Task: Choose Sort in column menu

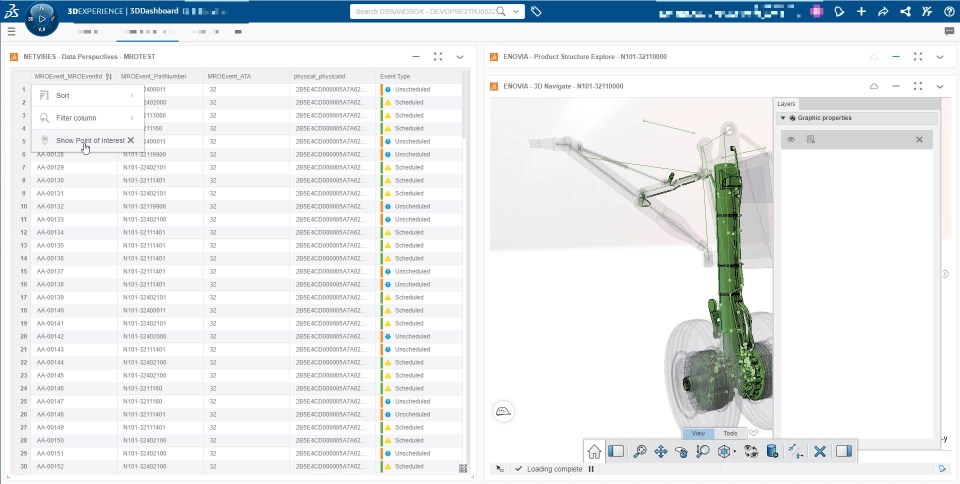Action: 88,95
